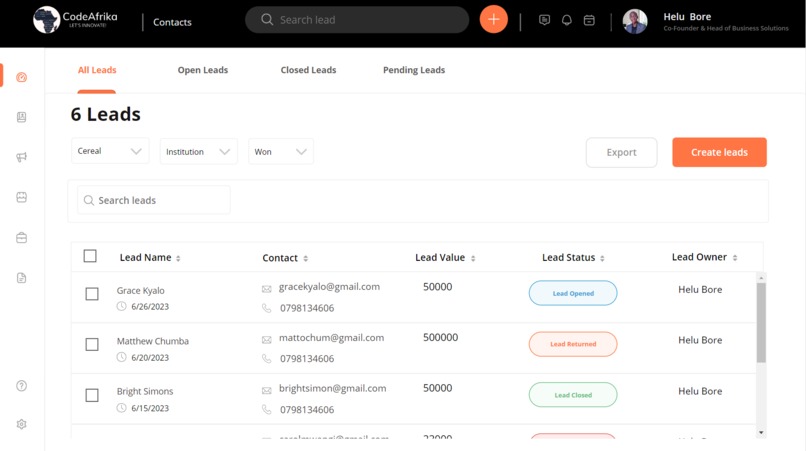
Task: Click the scrollbar down arrow
Action: click(761, 433)
